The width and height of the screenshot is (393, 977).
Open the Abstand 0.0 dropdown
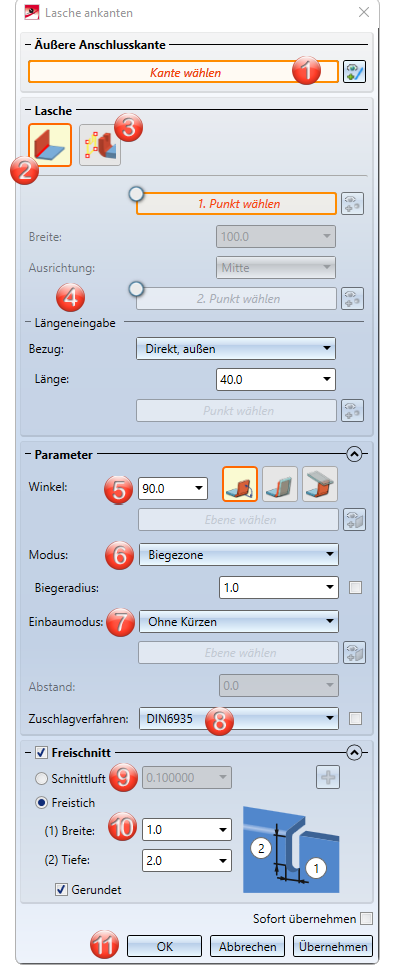[279, 685]
